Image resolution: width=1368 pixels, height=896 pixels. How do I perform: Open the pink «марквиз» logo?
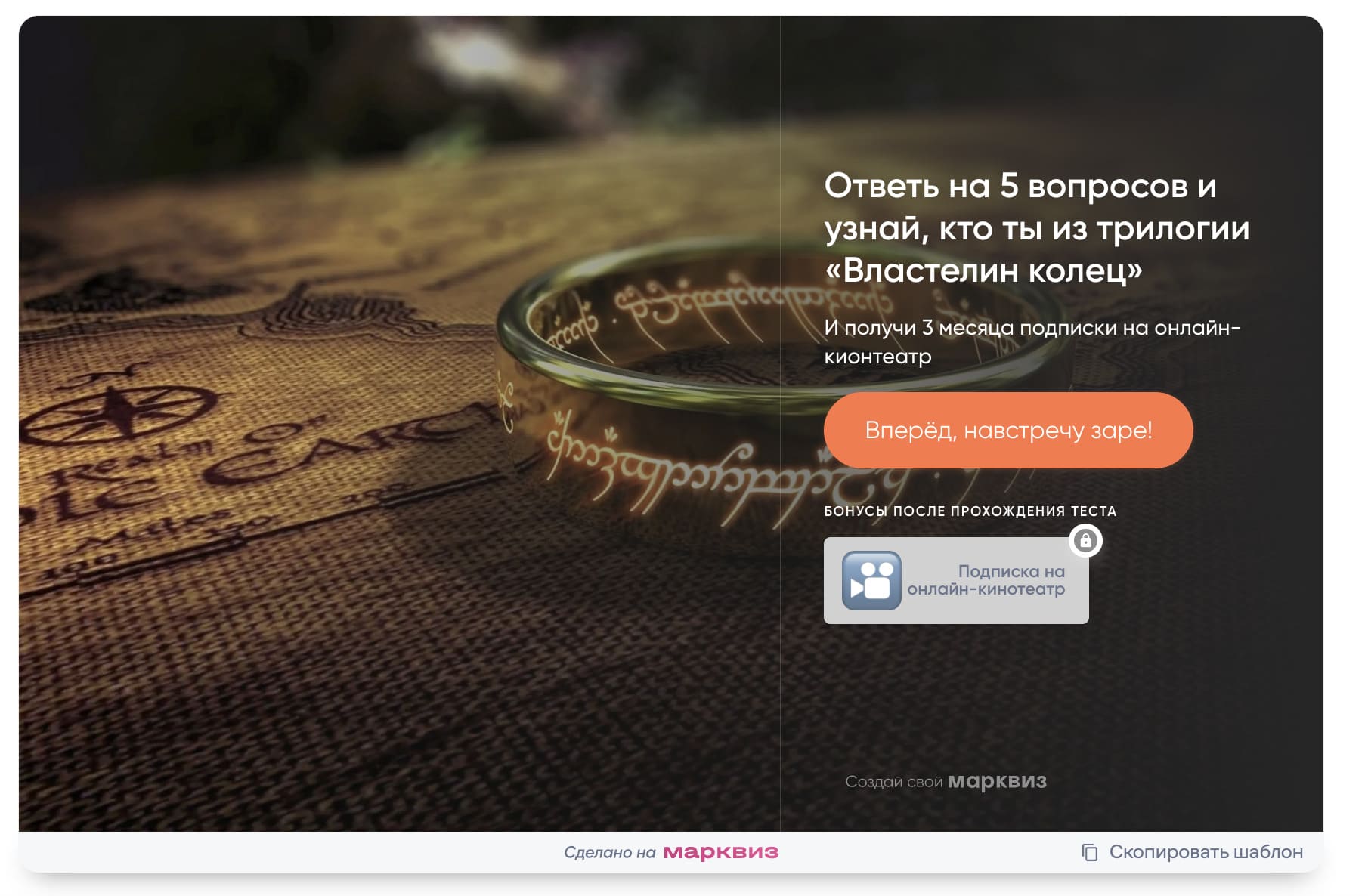(721, 852)
